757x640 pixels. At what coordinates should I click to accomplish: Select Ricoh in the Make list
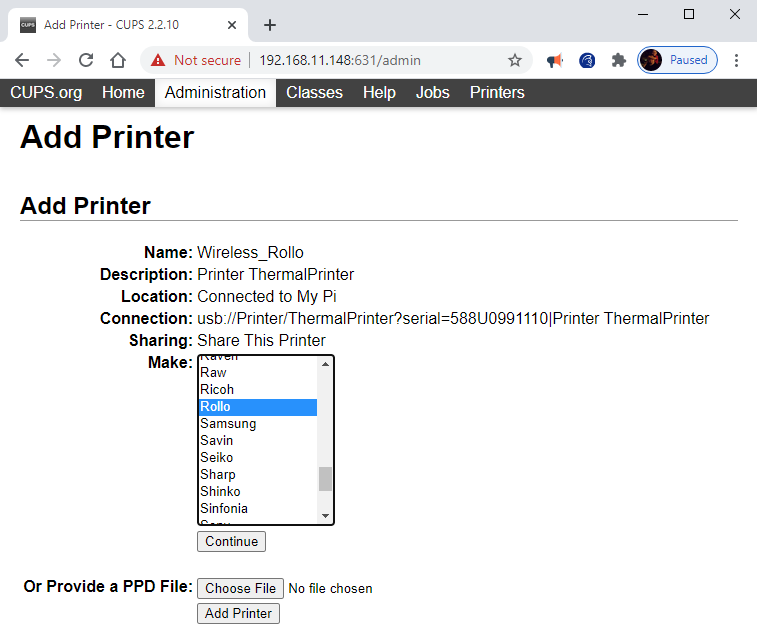click(258, 390)
